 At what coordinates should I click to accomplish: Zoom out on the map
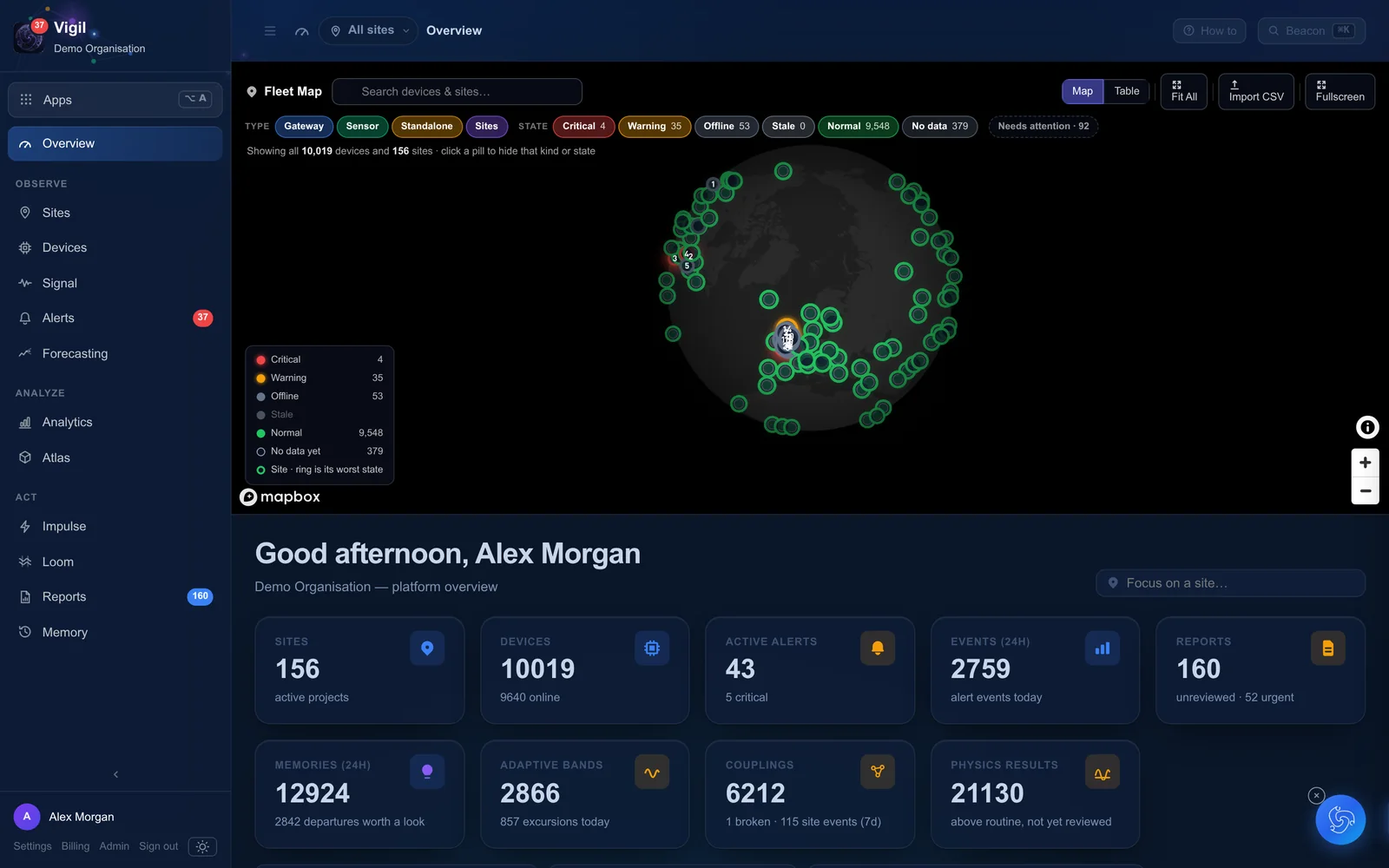click(x=1366, y=490)
